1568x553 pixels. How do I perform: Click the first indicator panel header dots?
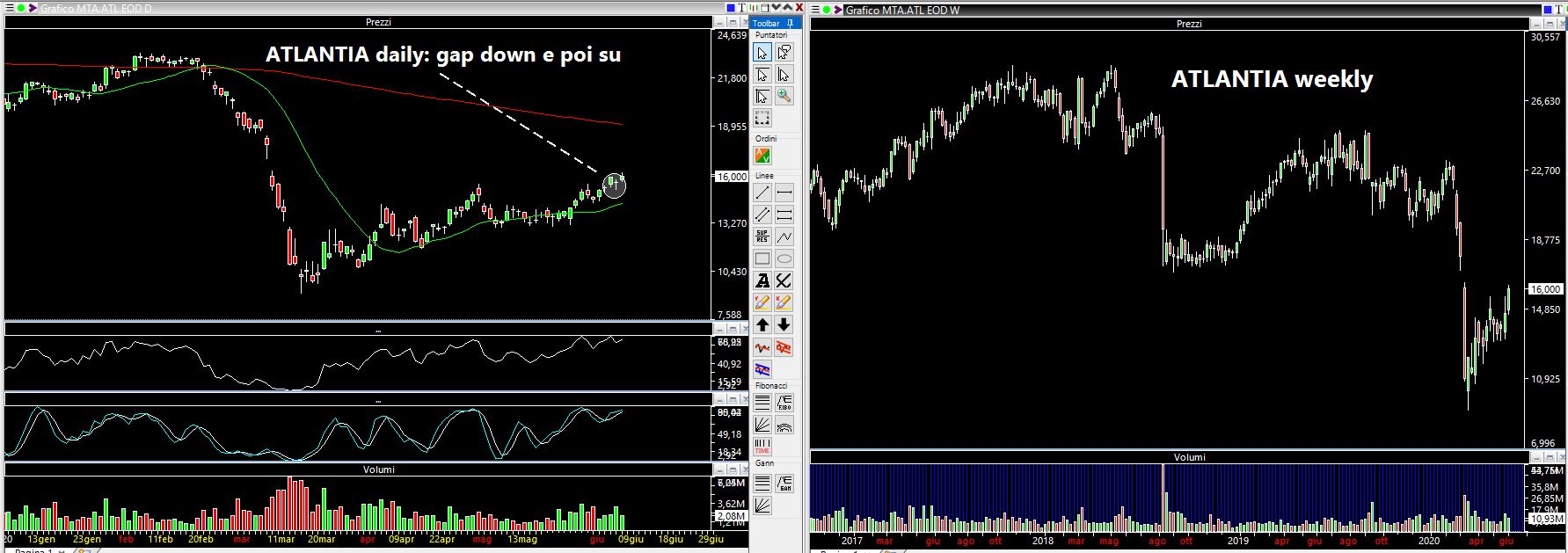tap(377, 331)
